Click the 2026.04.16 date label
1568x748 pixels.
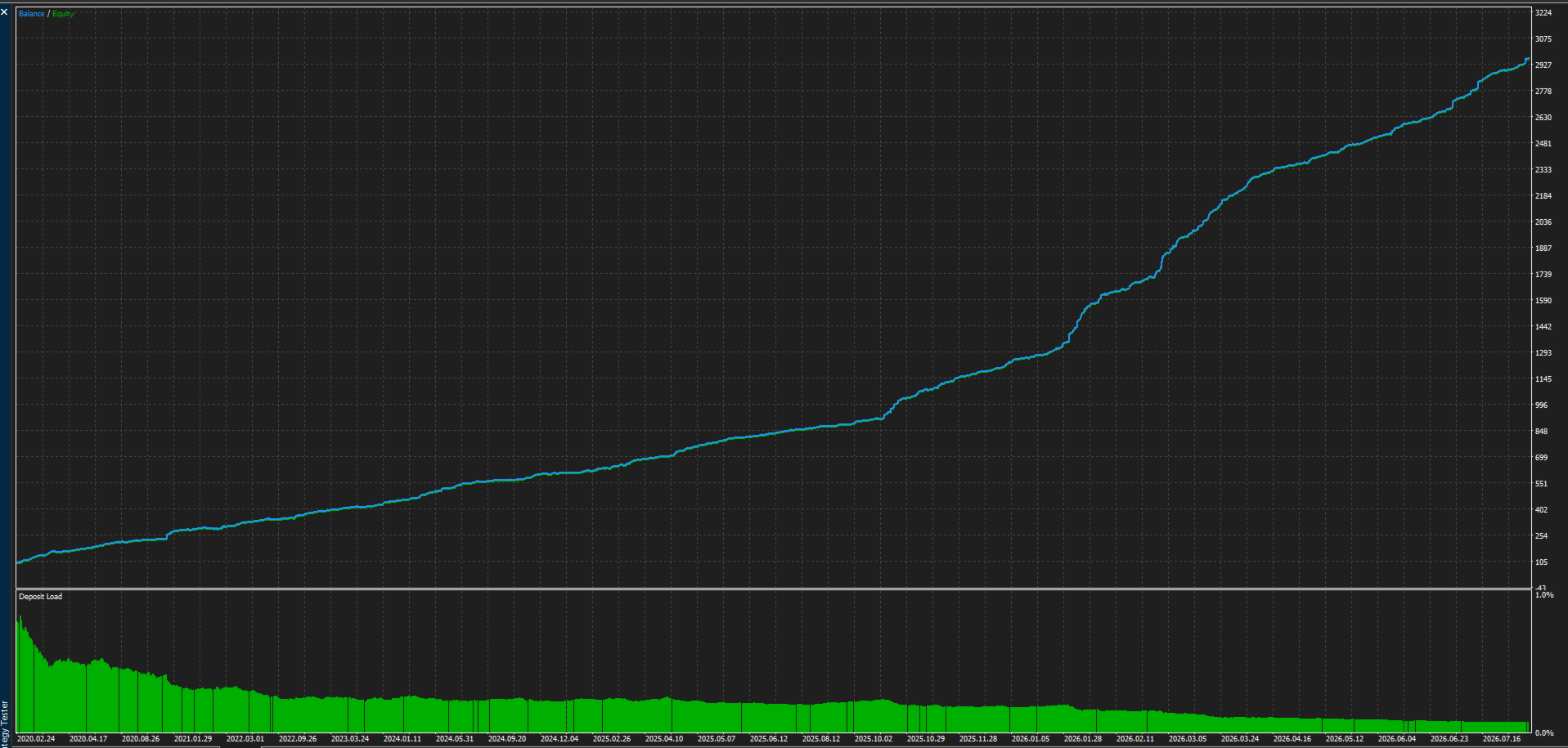(x=1292, y=739)
